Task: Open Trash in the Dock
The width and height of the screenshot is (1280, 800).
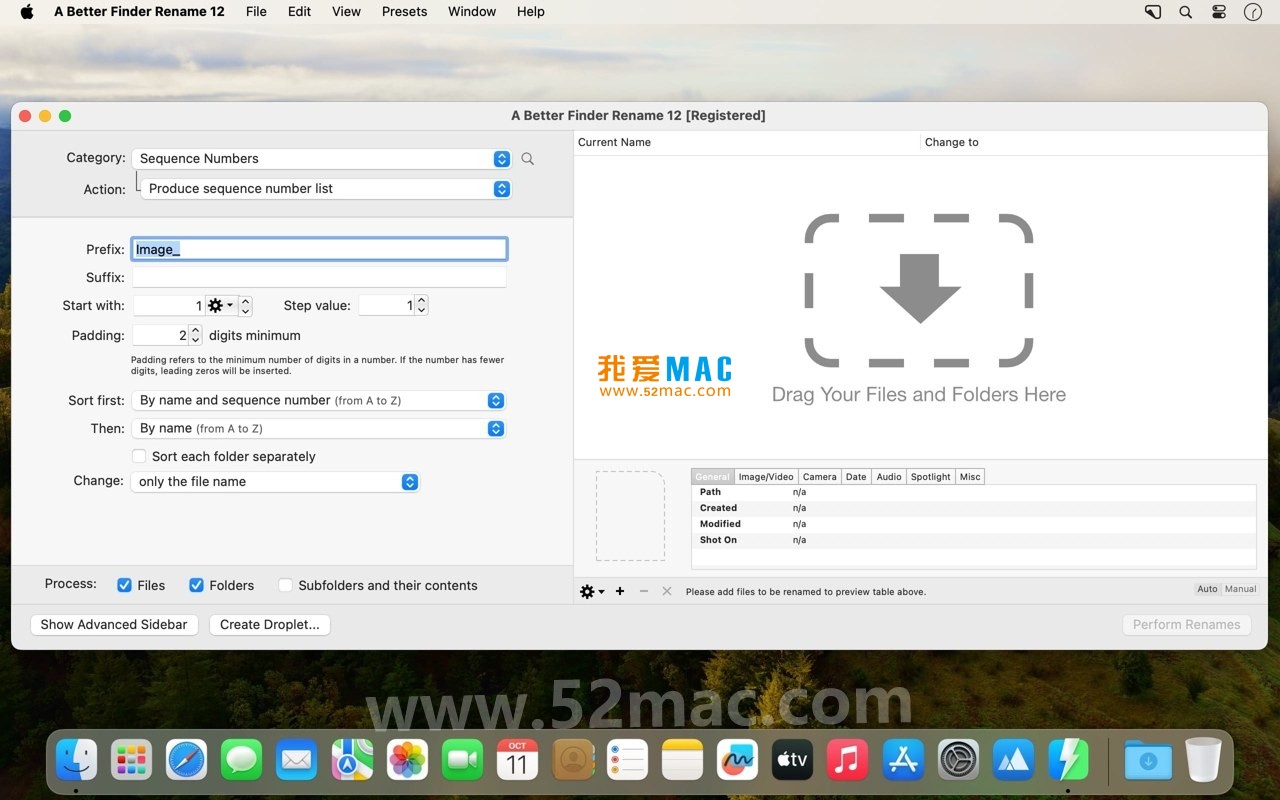Action: (x=1203, y=760)
